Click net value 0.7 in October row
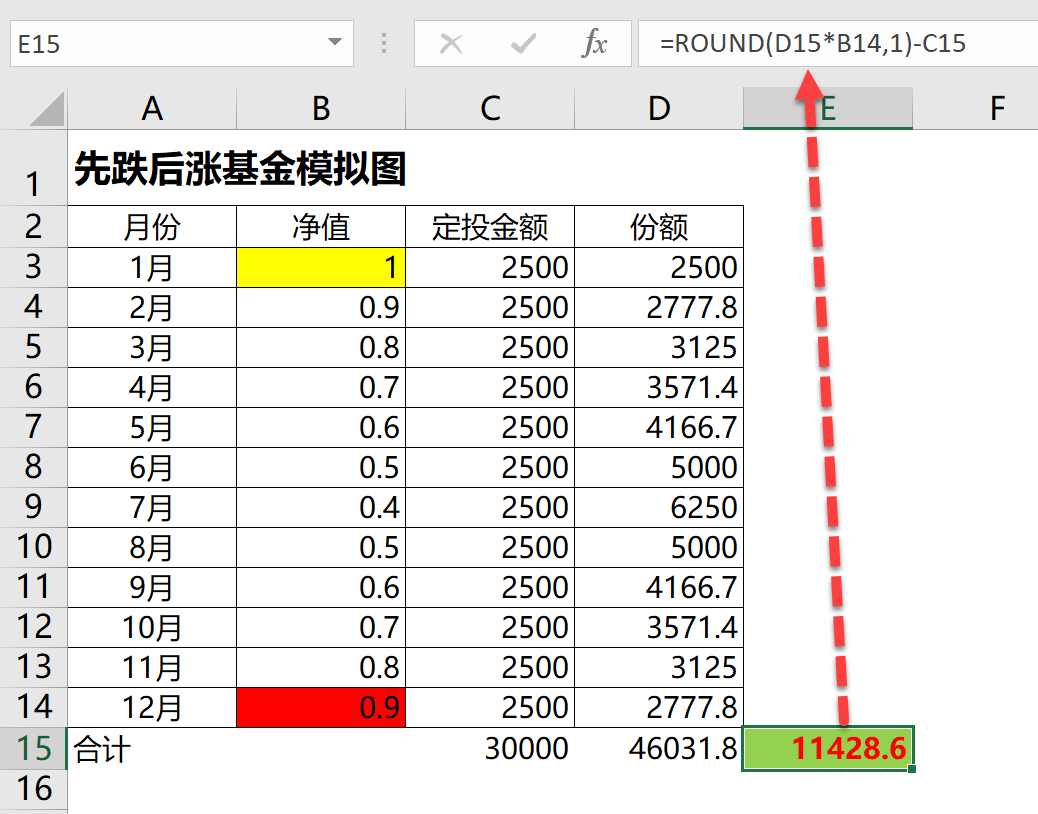 click(x=321, y=627)
